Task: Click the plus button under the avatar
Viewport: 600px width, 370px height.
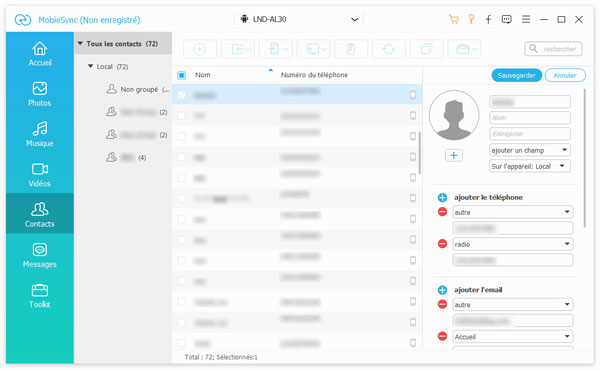Action: pos(454,155)
